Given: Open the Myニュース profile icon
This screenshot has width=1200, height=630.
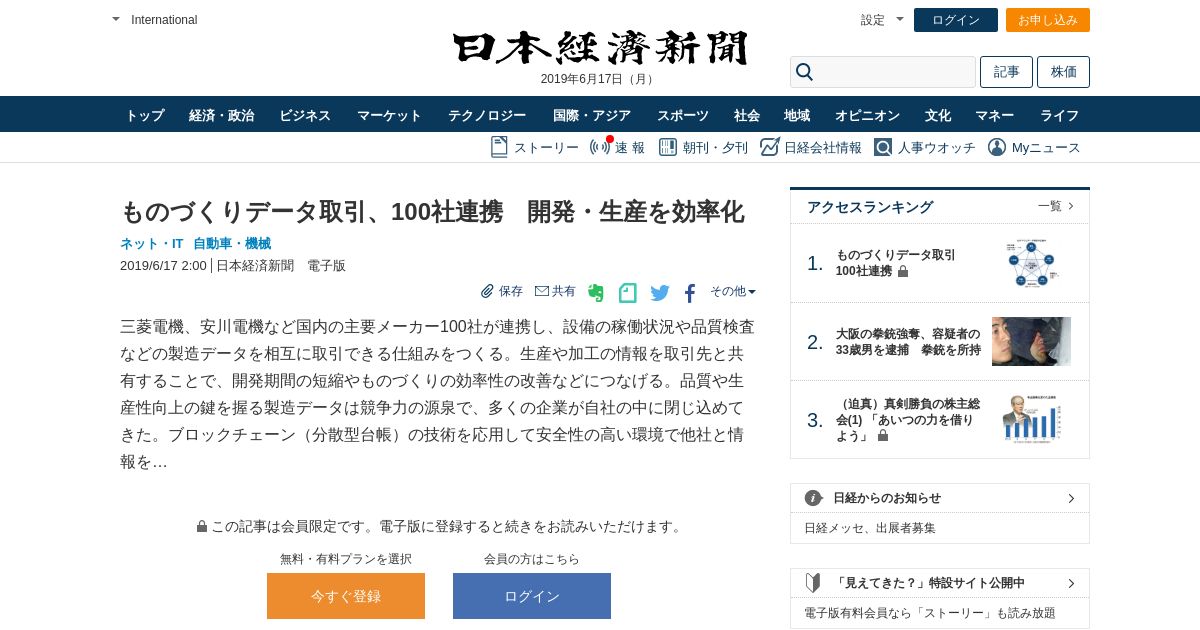Looking at the screenshot, I should (x=997, y=147).
